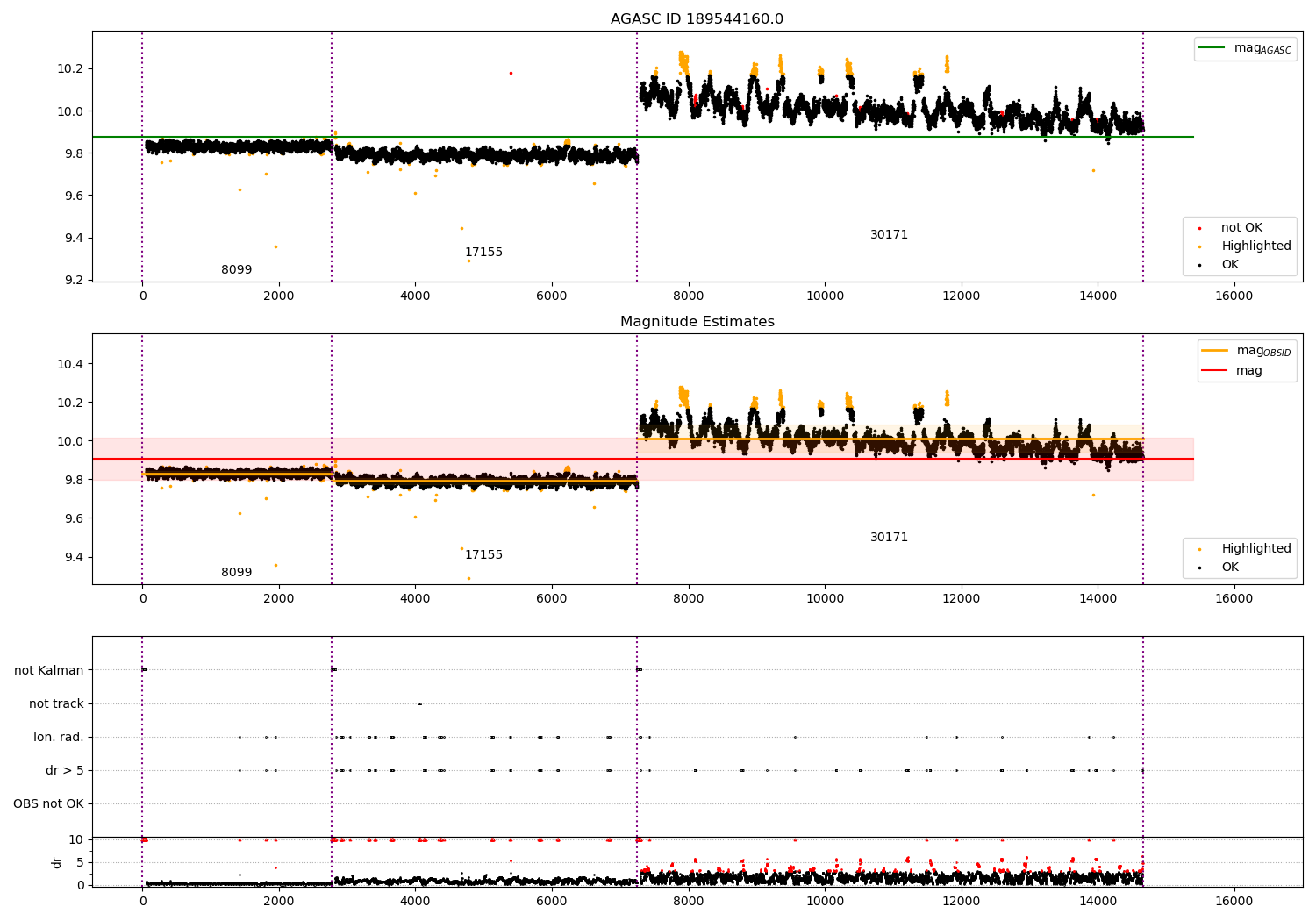Click the 16000 tick on bottom x-axis
Image resolution: width=1316 pixels, height=921 pixels.
1234,901
